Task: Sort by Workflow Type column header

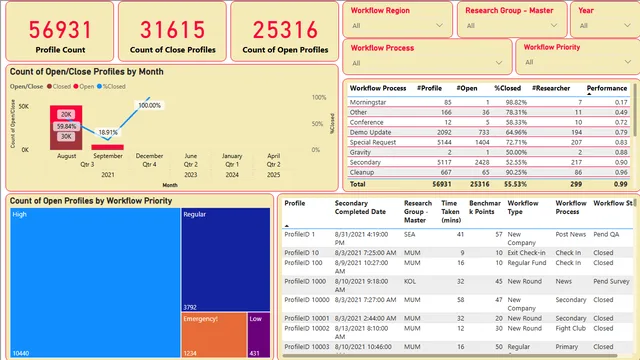Action: point(522,207)
